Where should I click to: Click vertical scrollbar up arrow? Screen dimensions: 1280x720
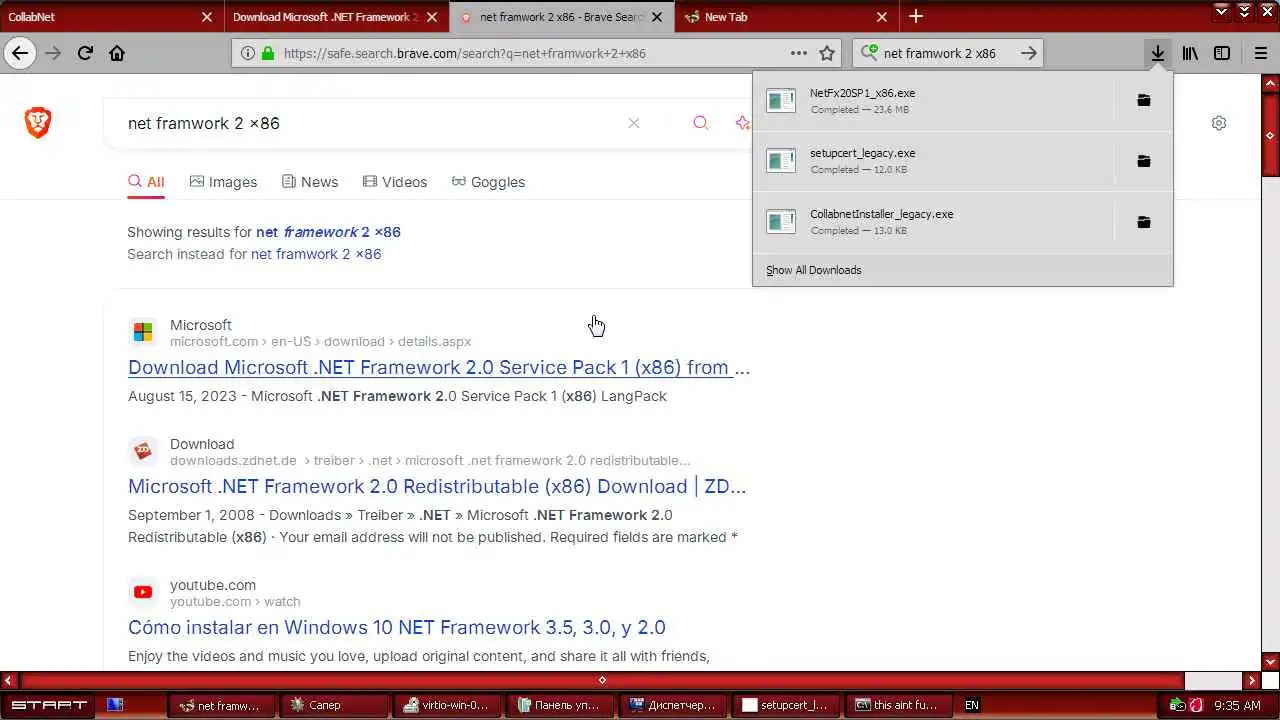click(1270, 85)
